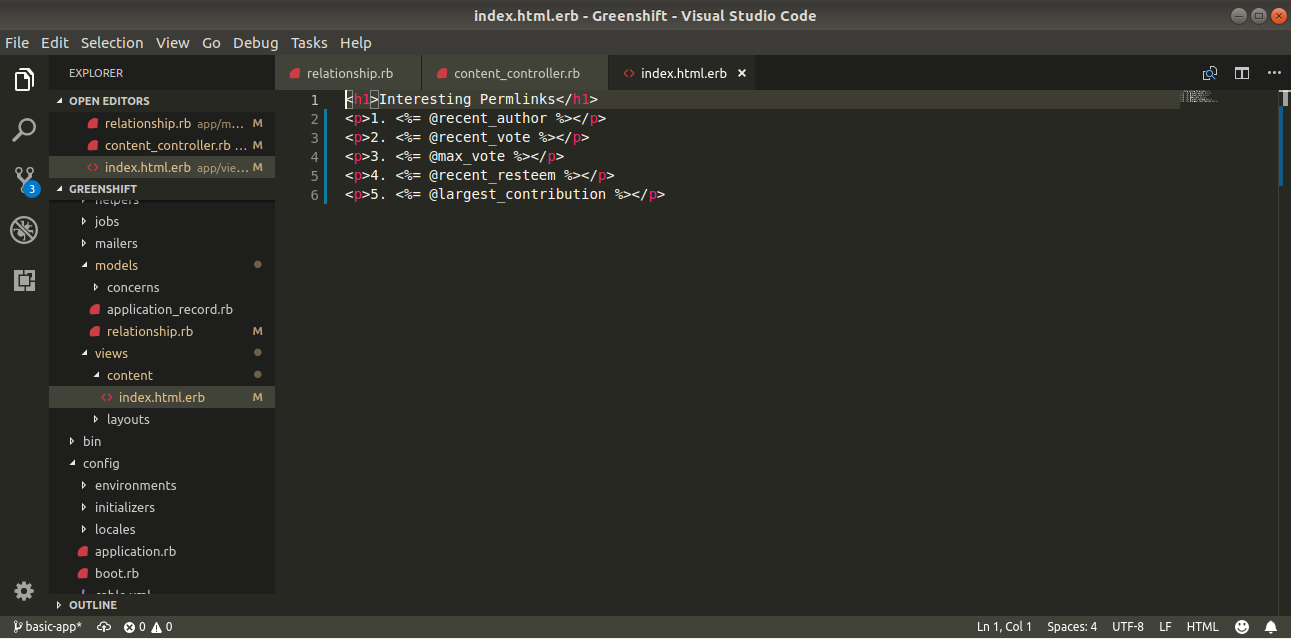Image resolution: width=1291 pixels, height=639 pixels.
Task: Change end of line sequence via LF
Action: click(1165, 627)
